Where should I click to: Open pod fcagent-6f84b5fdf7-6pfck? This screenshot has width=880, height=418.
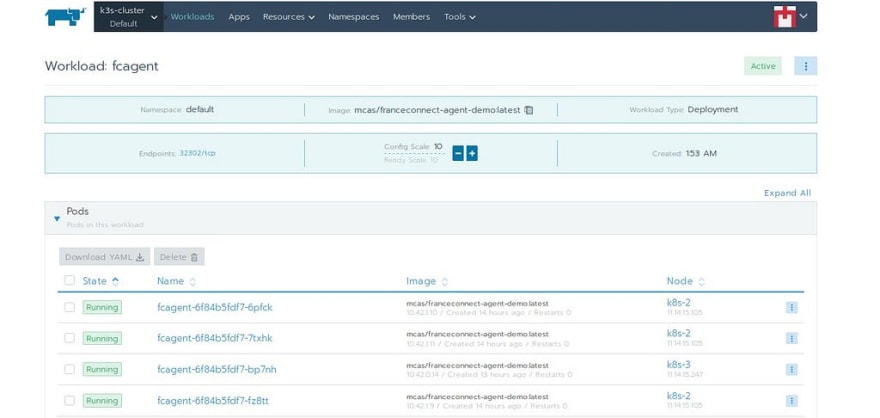215,307
